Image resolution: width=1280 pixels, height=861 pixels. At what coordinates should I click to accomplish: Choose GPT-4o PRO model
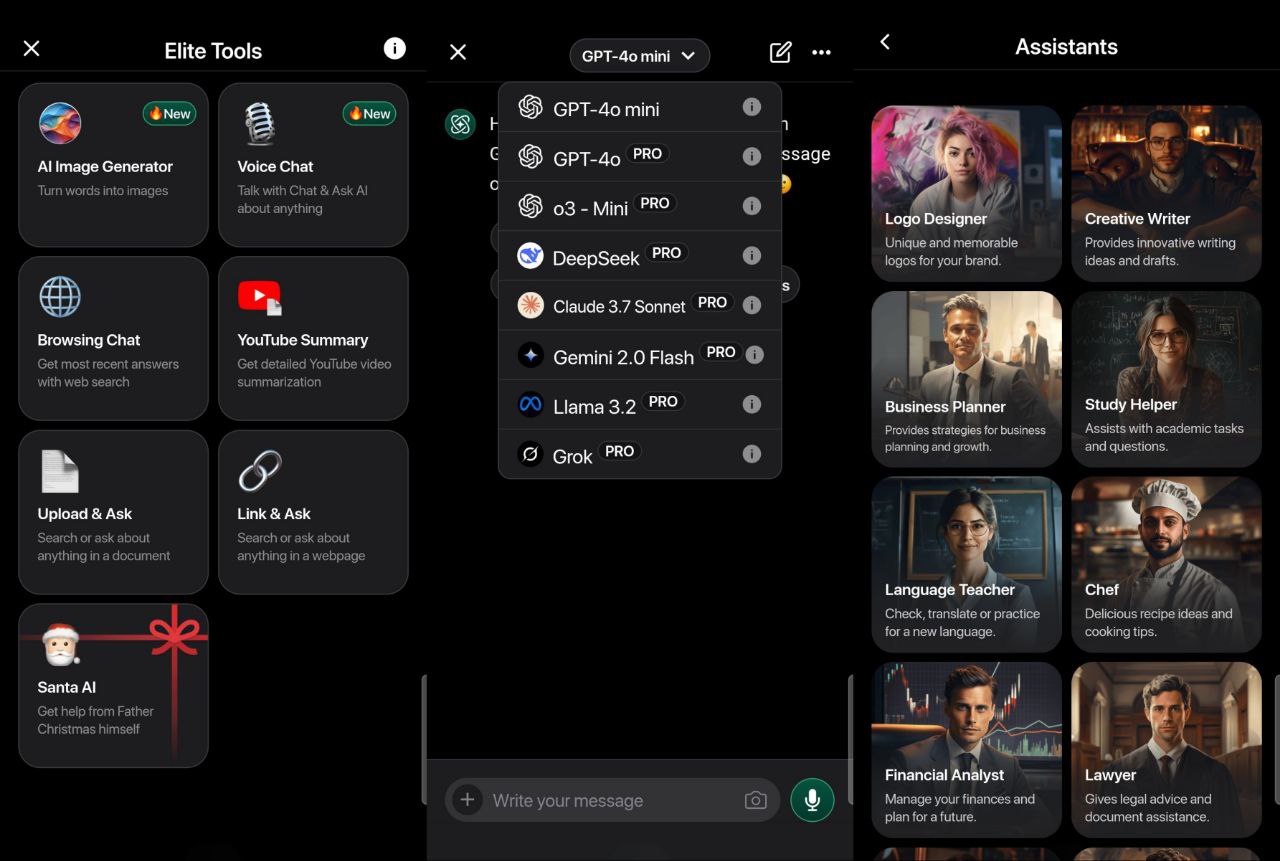click(x=640, y=157)
